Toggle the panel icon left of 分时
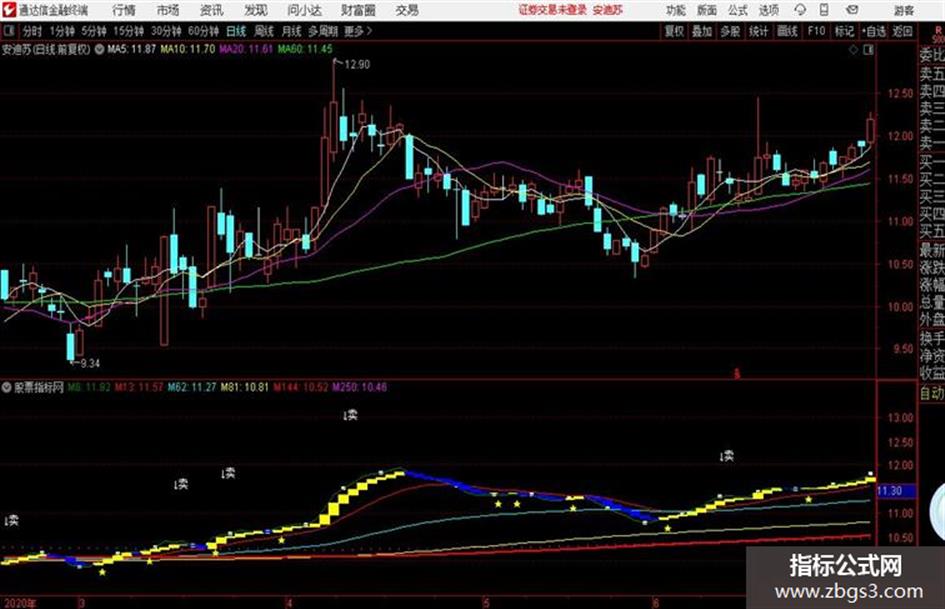945x609 pixels. [x=9, y=31]
